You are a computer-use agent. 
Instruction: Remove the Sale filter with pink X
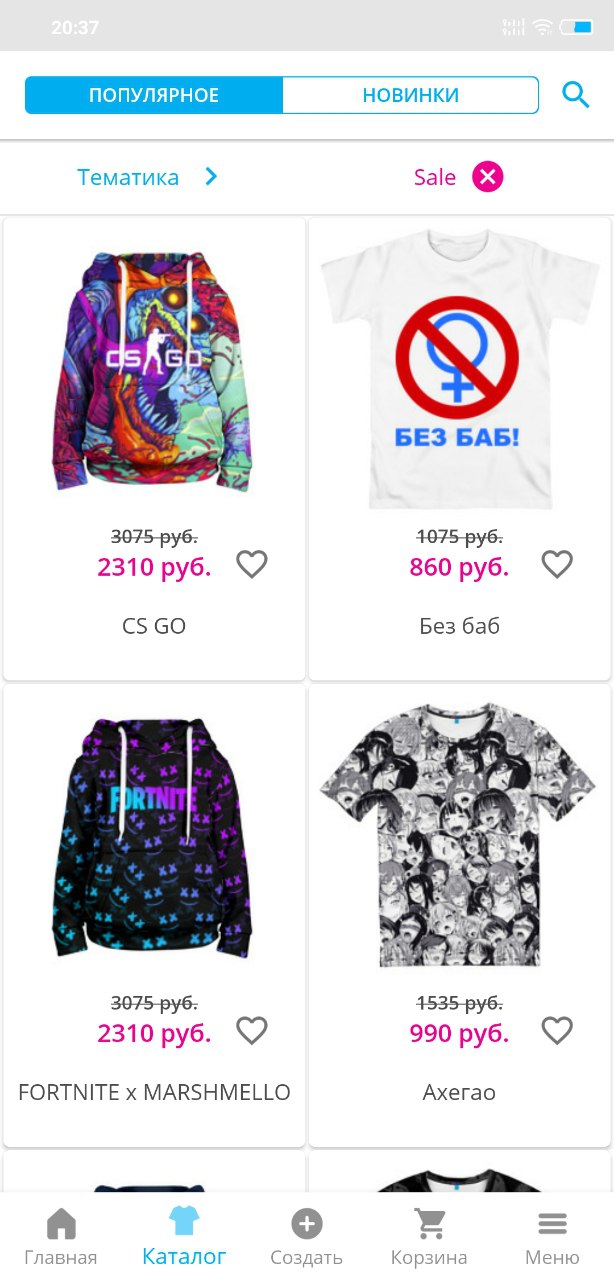[x=488, y=177]
